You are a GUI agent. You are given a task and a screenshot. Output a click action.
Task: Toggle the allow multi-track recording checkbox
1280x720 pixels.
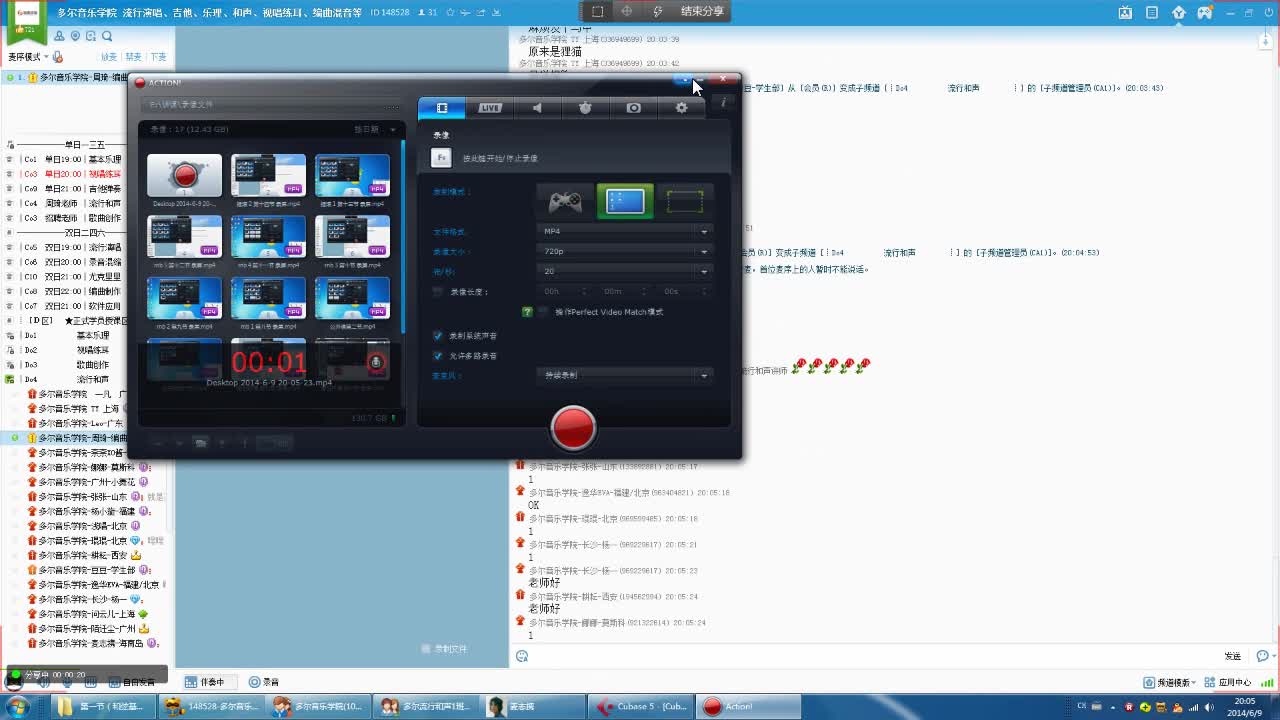click(x=438, y=356)
